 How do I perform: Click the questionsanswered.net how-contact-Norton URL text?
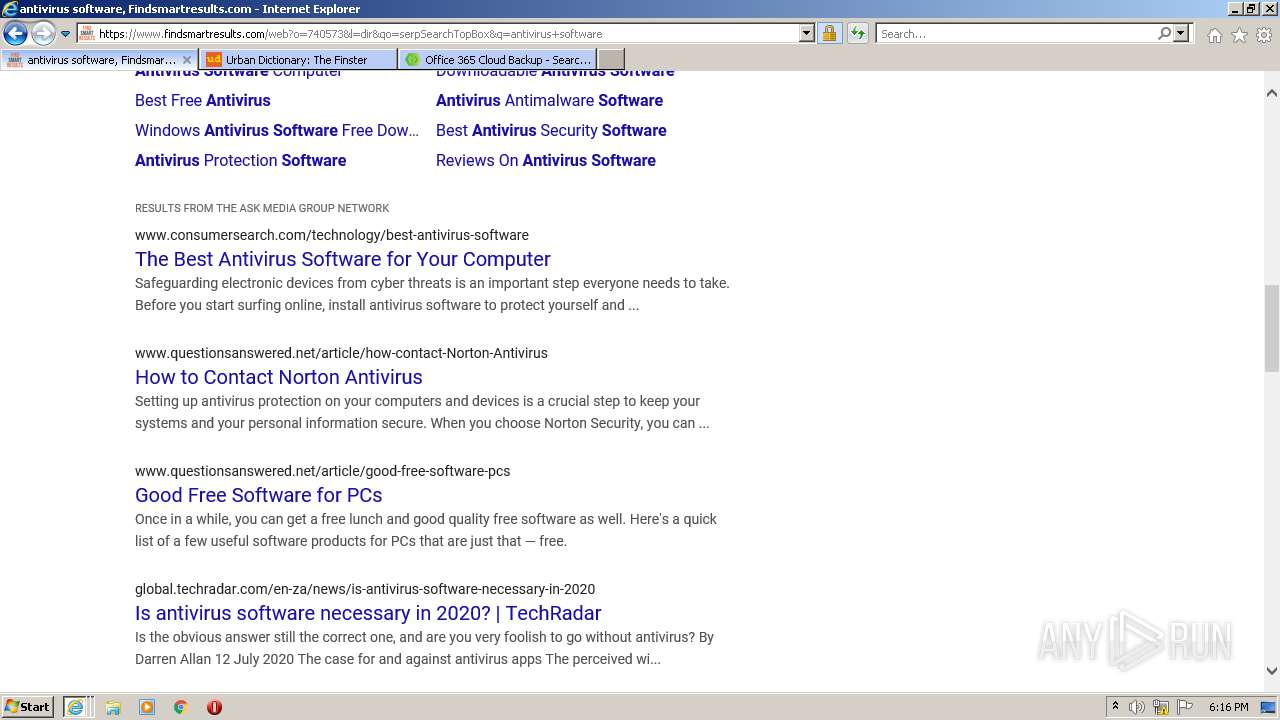(341, 353)
